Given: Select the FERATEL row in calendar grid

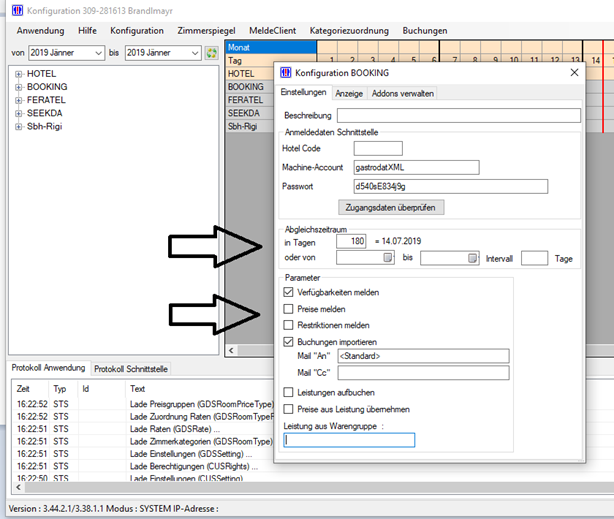Looking at the screenshot, I should pos(250,100).
